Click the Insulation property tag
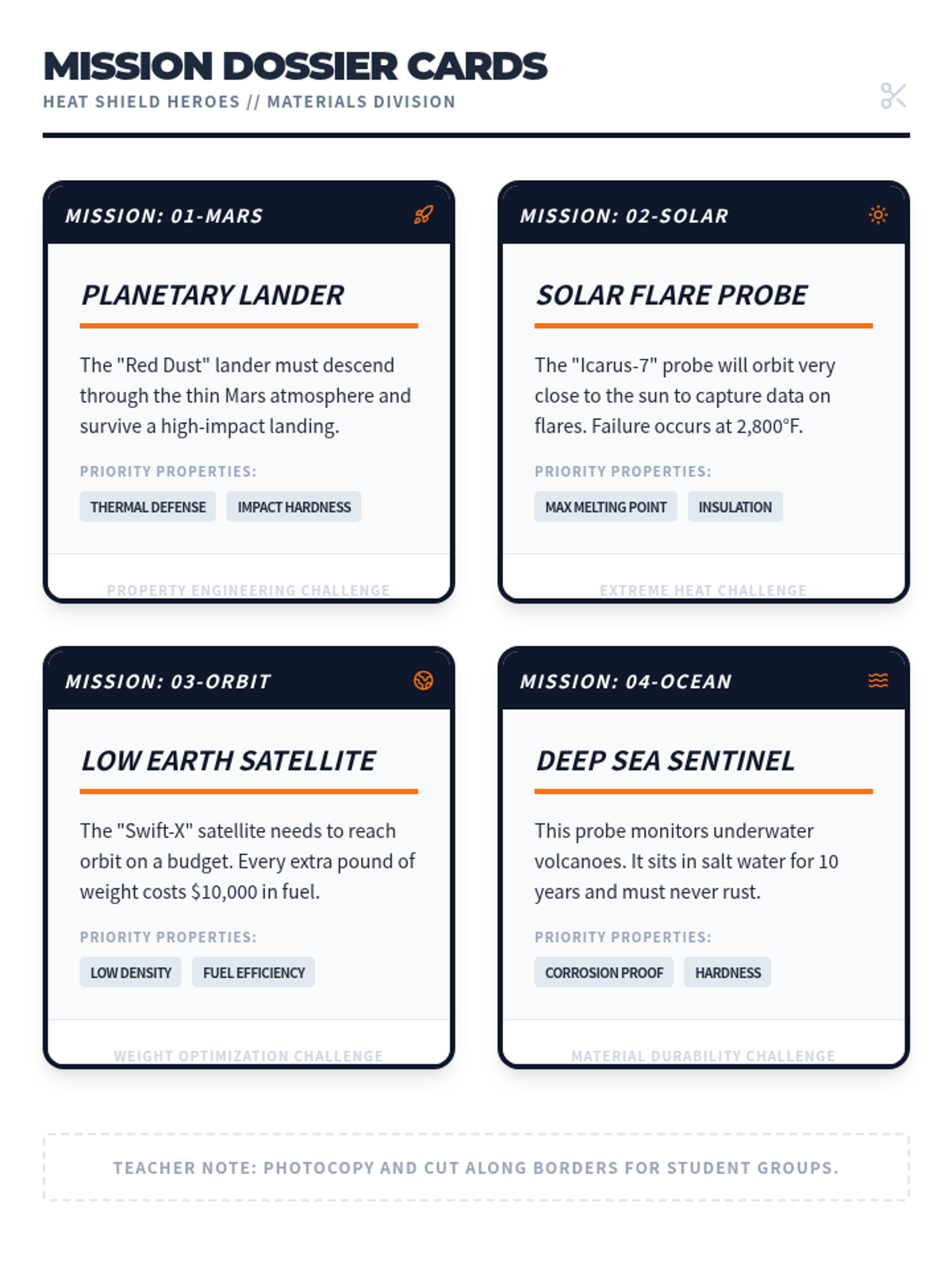 pyautogui.click(x=735, y=507)
